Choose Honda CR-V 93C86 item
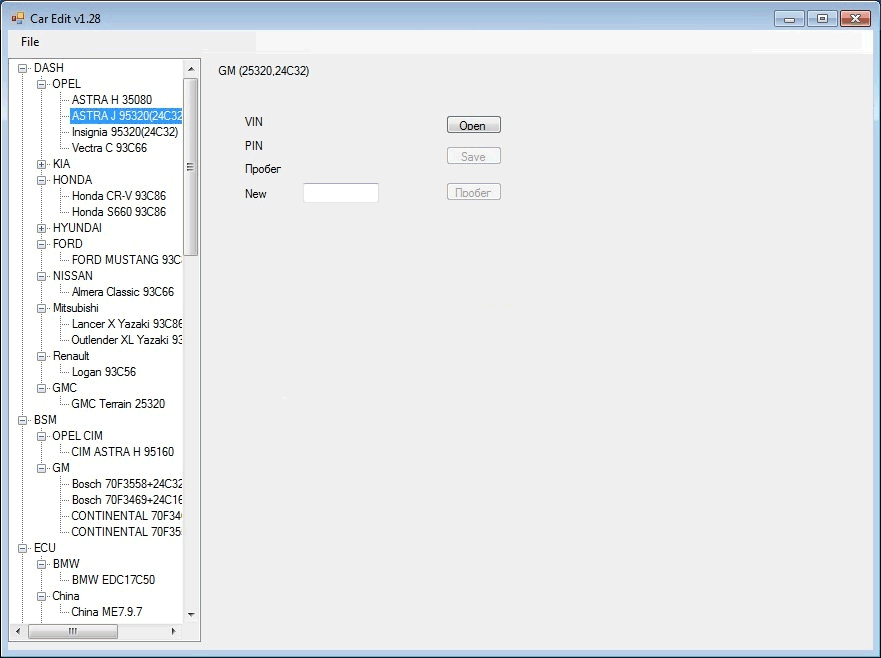 coord(118,196)
